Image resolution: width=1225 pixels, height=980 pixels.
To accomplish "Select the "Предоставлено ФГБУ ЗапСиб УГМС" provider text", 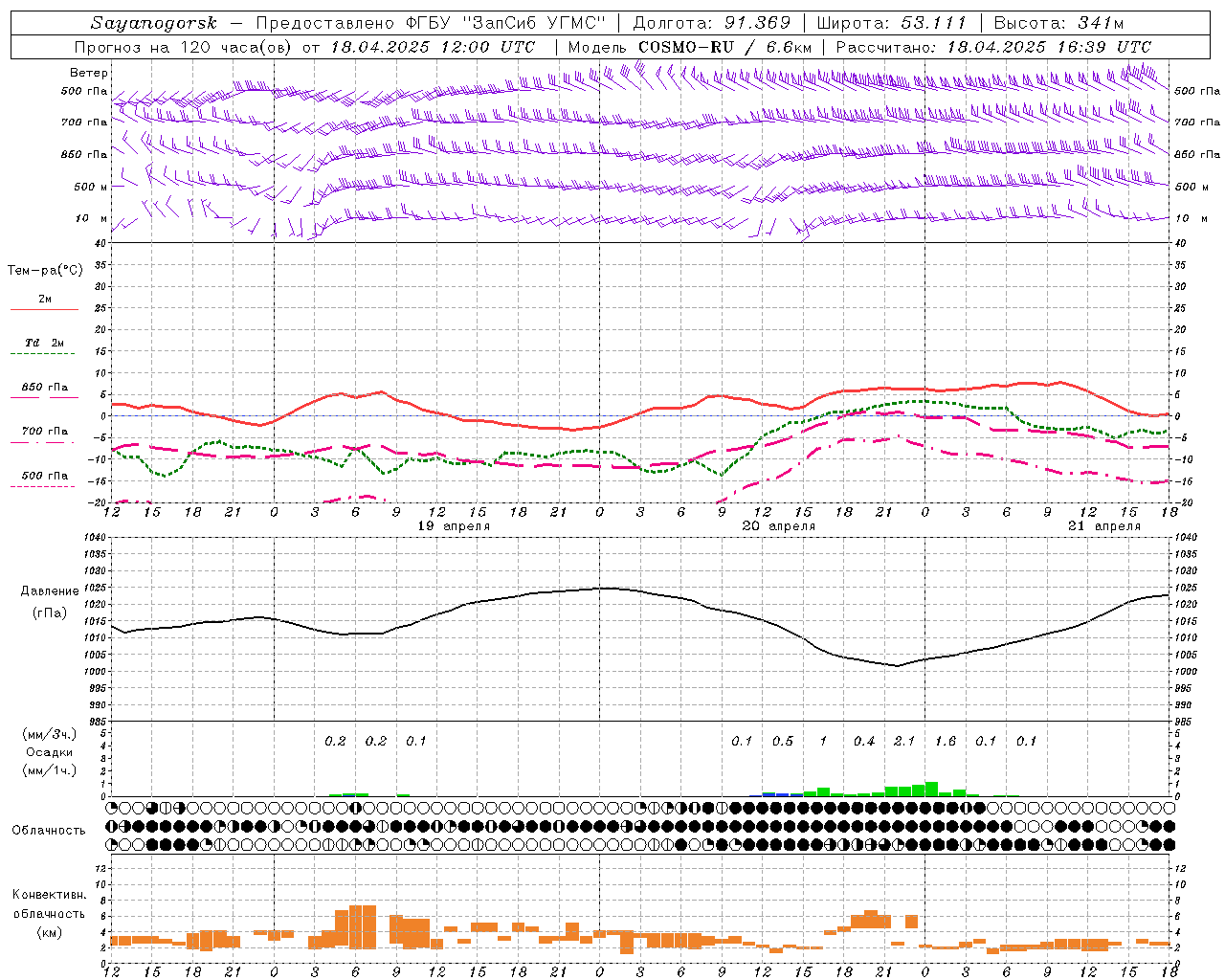I will [431, 23].
